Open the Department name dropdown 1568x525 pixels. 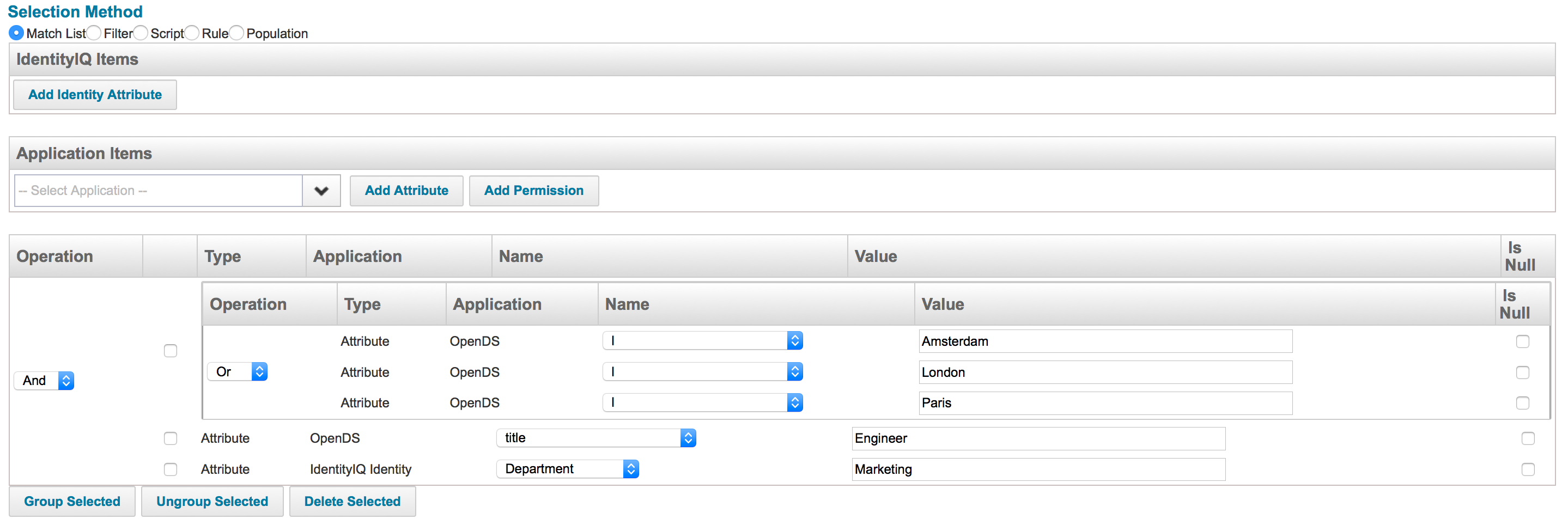567,469
